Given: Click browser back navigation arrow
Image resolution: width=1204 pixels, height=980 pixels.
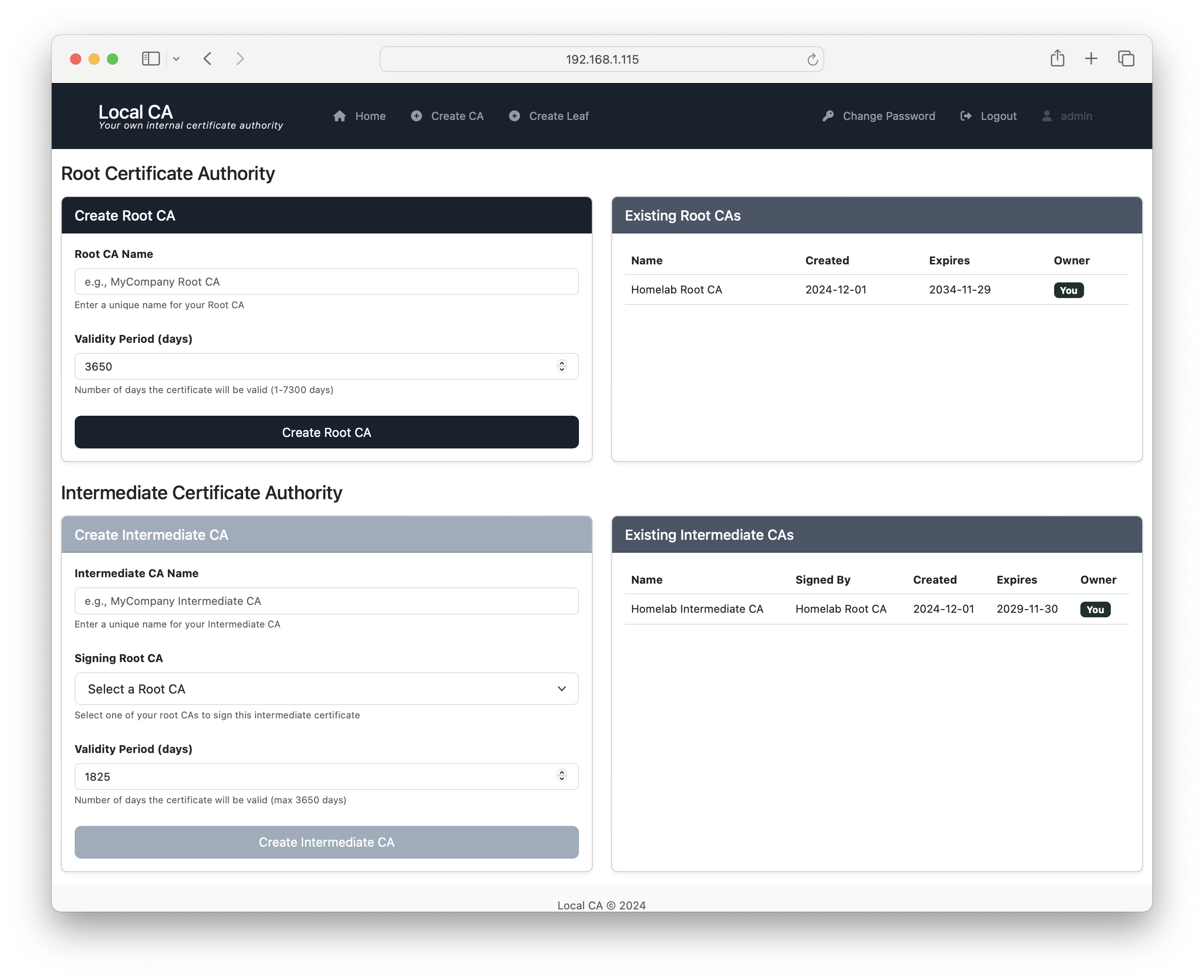Looking at the screenshot, I should 207,58.
